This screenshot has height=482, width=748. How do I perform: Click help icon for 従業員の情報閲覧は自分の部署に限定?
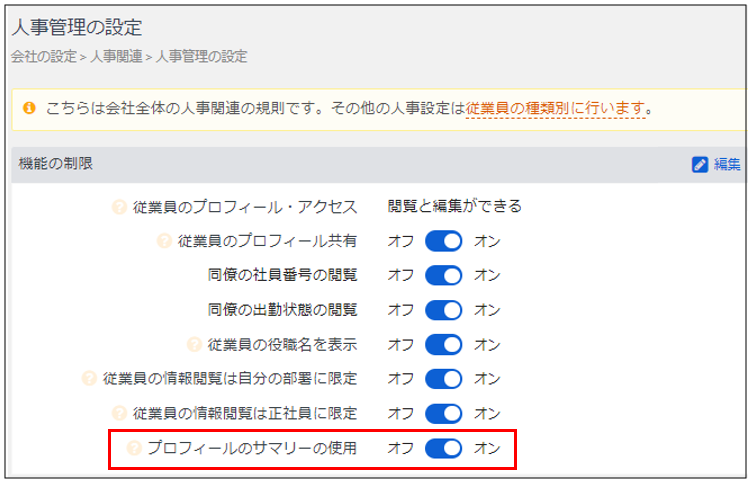[91, 379]
